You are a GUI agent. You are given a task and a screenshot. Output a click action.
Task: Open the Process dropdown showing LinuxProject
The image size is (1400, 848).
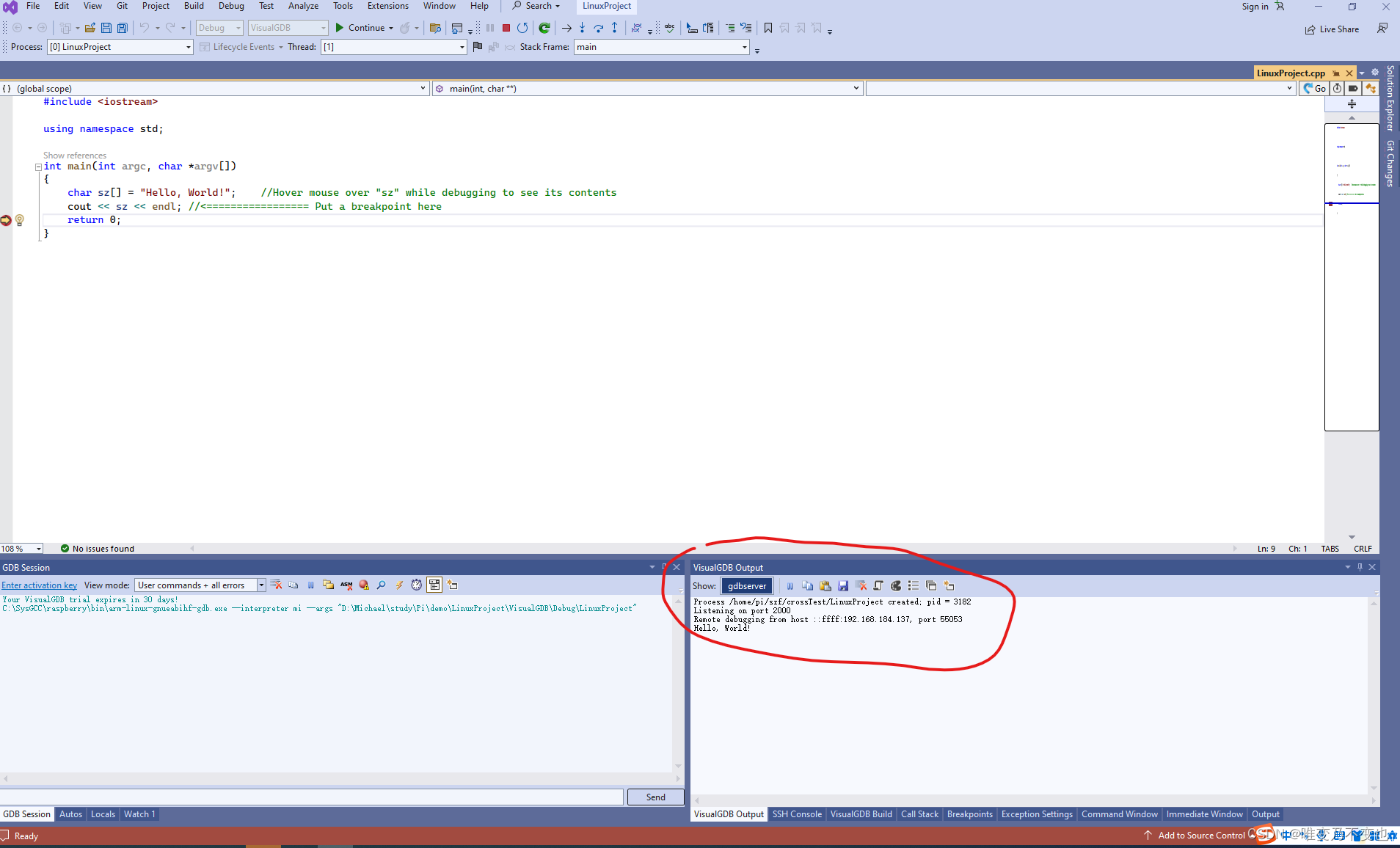pyautogui.click(x=120, y=47)
